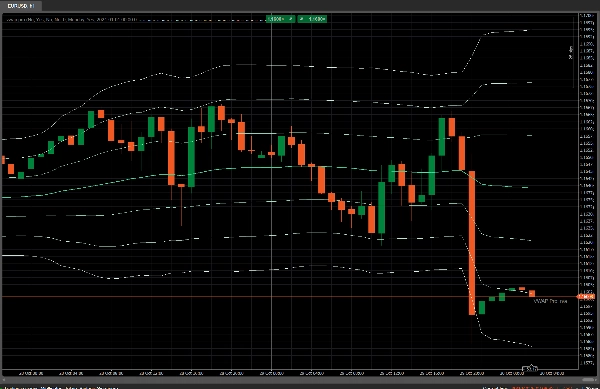
Task: Click the right green quick-trade price button
Action: click(x=312, y=19)
